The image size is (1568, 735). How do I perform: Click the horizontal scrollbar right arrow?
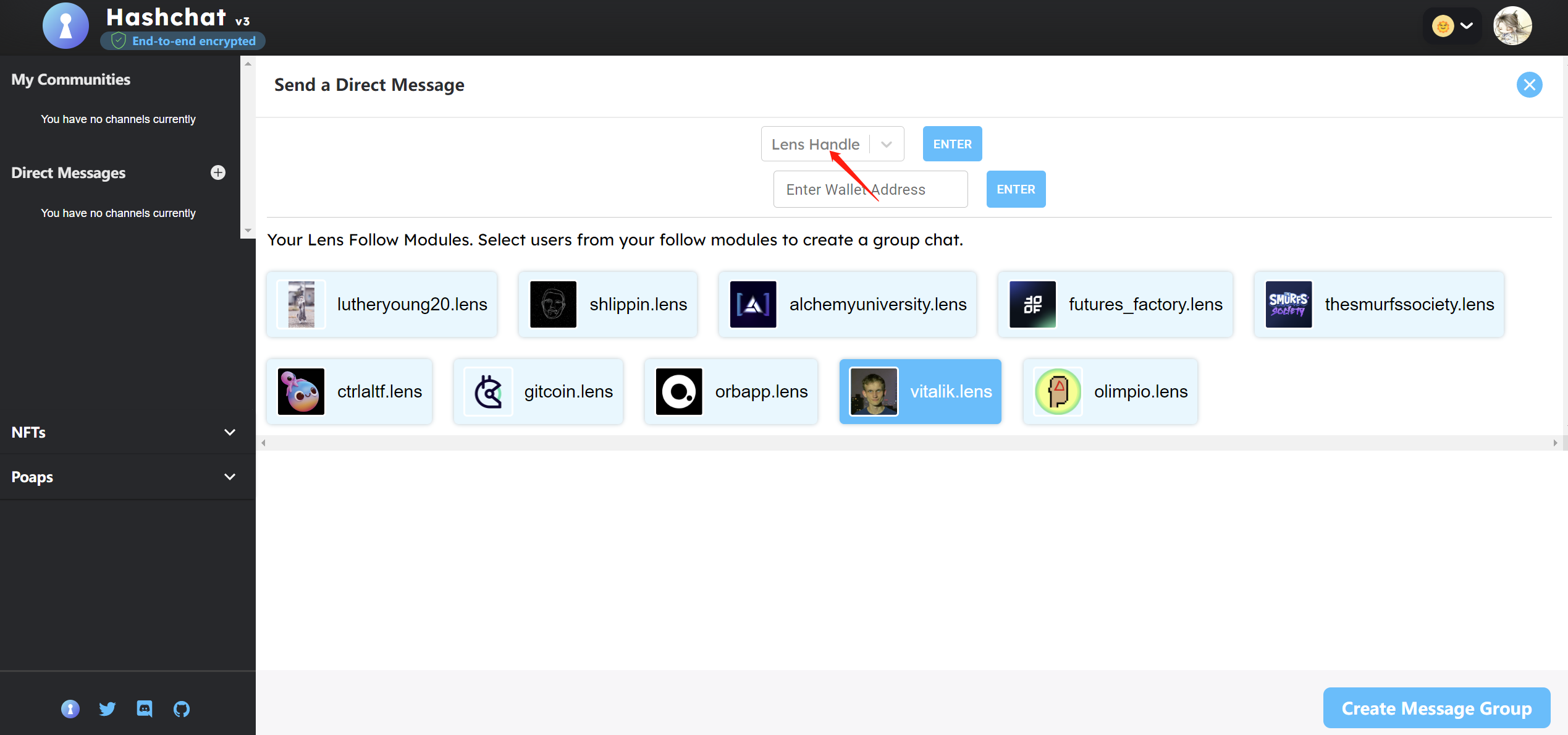(1556, 443)
